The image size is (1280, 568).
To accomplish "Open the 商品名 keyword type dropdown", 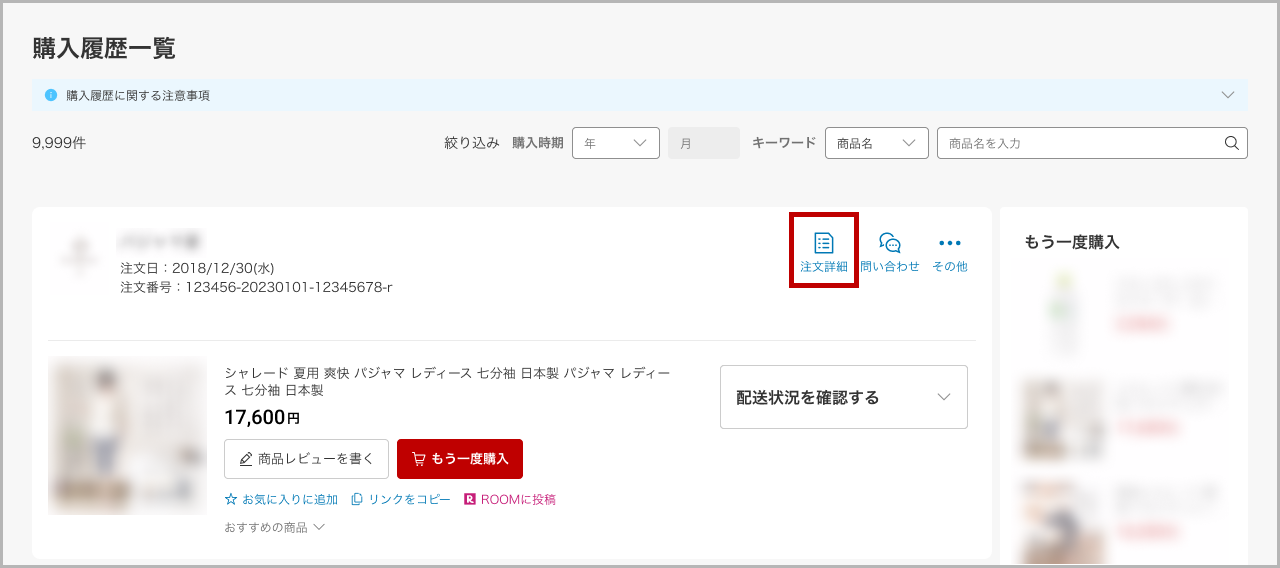I will [x=876, y=143].
